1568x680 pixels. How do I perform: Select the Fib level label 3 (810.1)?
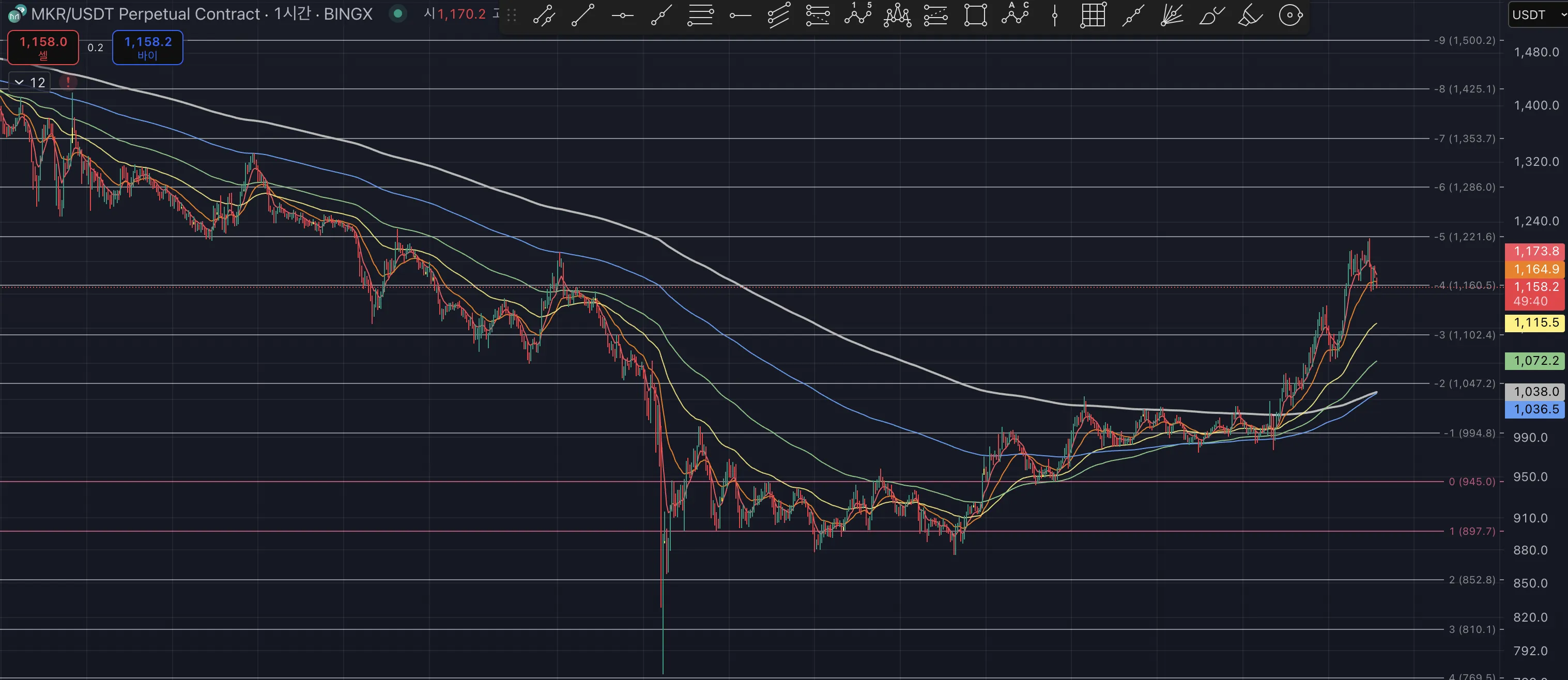tap(1472, 629)
